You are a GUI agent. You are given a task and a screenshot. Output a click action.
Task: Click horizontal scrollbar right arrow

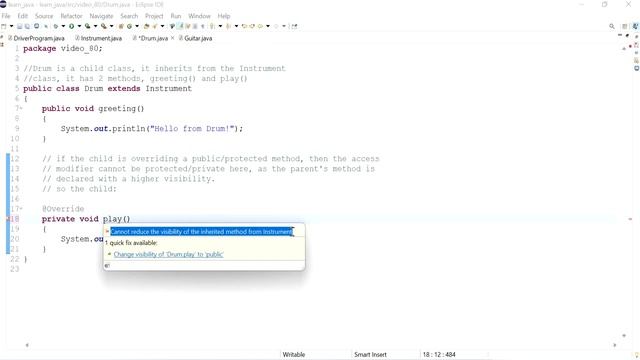coord(615,345)
